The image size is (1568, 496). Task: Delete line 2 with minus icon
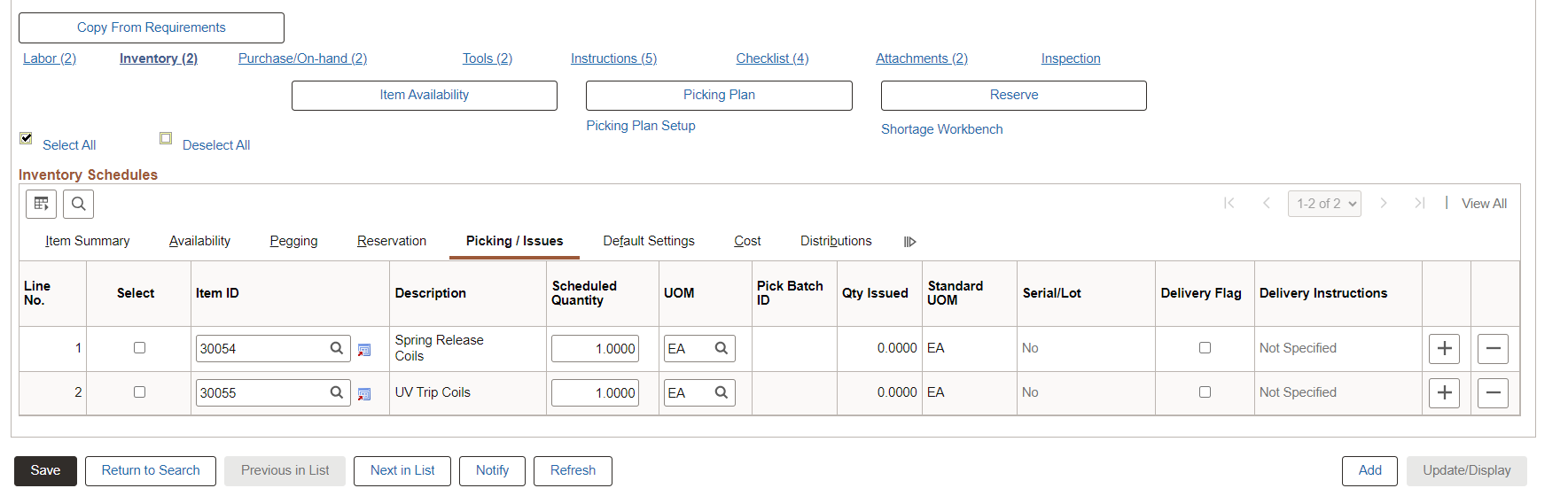pyautogui.click(x=1493, y=392)
